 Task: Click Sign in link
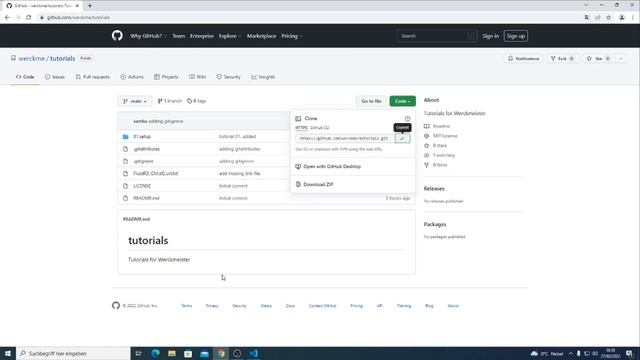point(490,36)
